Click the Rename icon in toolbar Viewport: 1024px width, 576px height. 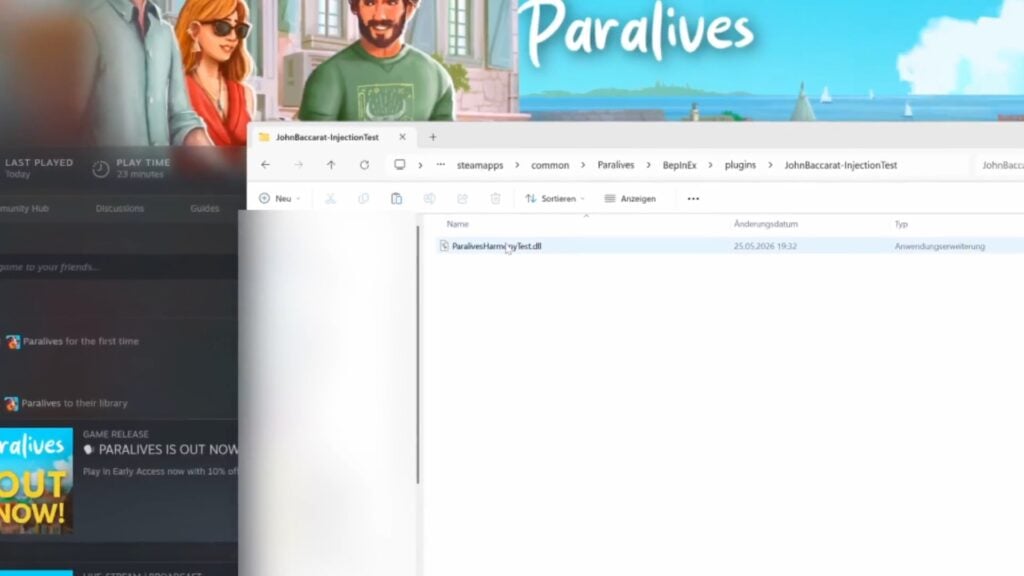tap(429, 199)
